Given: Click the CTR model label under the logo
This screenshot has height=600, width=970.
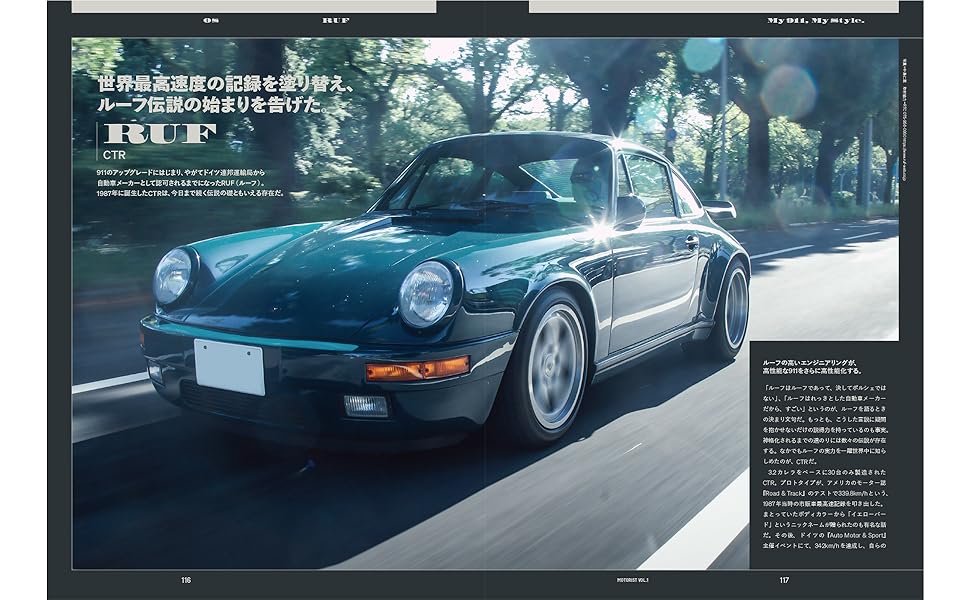Looking at the screenshot, I should [115, 155].
